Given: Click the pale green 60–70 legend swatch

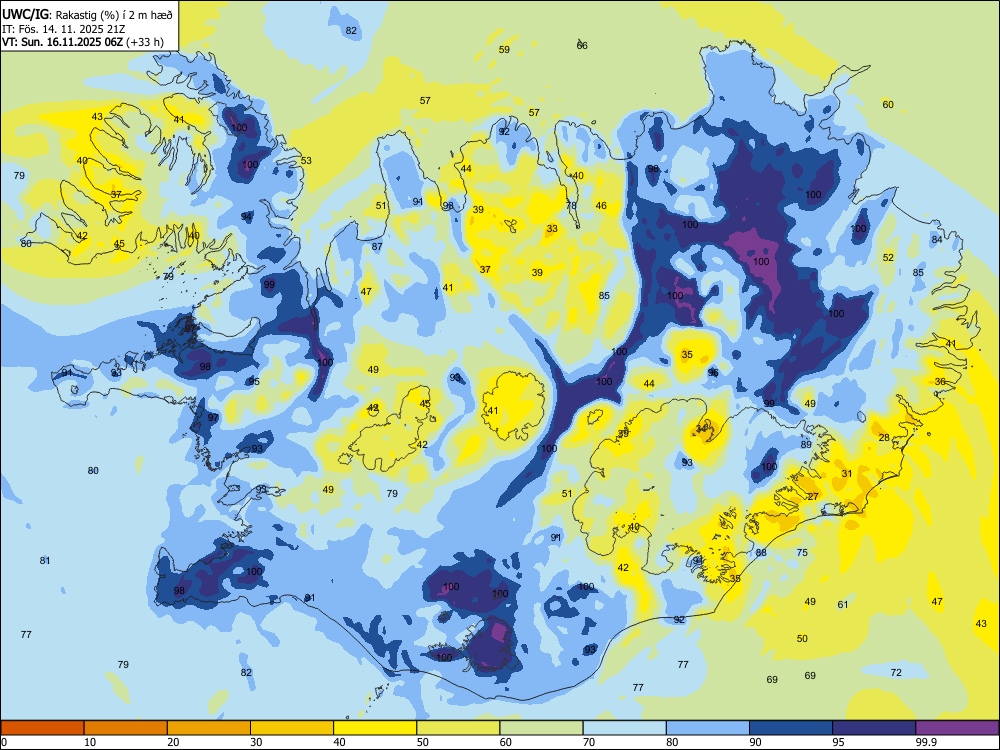Looking at the screenshot, I should (541, 728).
